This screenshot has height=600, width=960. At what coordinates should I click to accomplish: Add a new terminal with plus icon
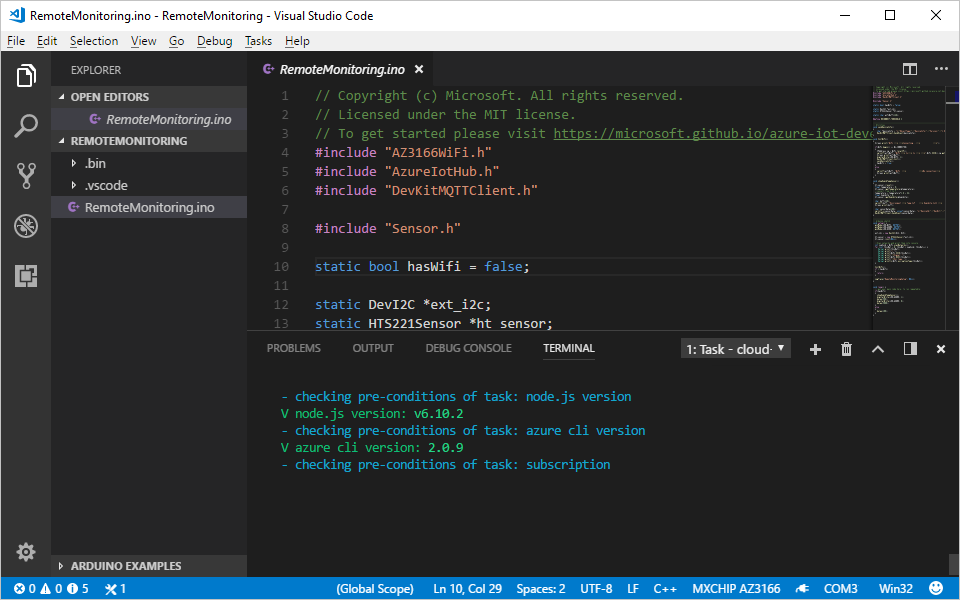[x=815, y=349]
